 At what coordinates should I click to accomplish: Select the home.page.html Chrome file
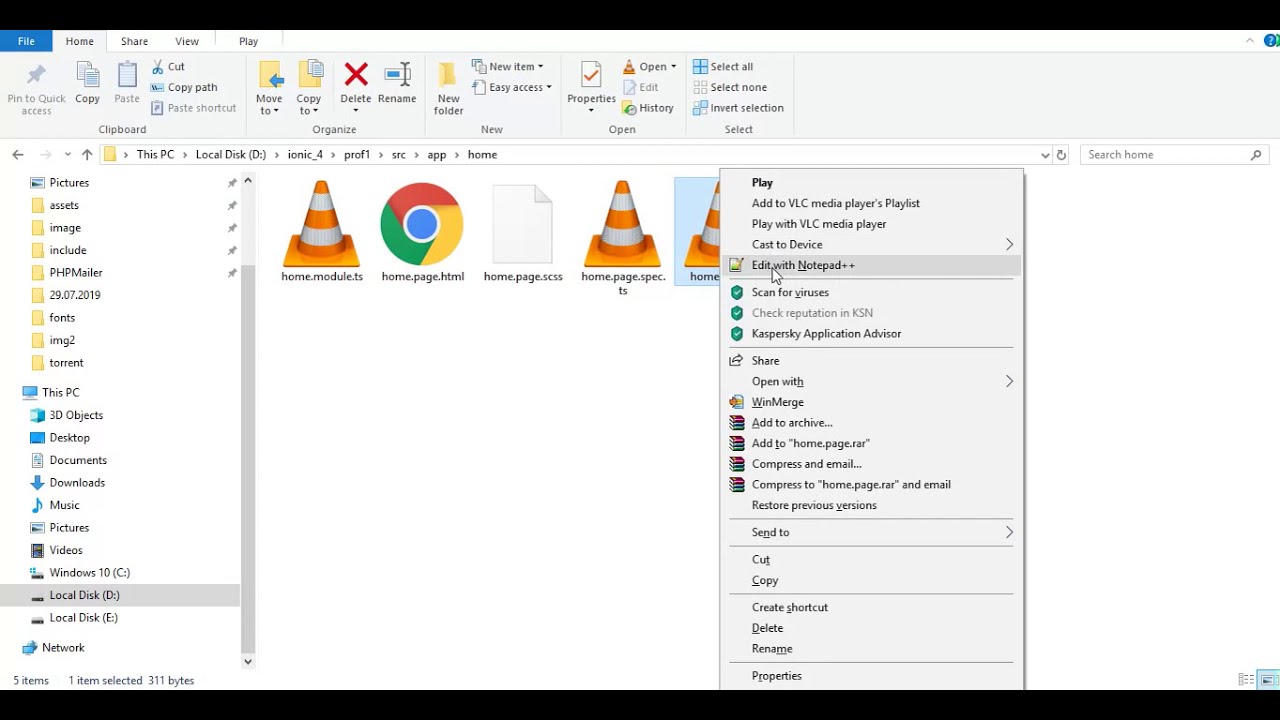422,232
